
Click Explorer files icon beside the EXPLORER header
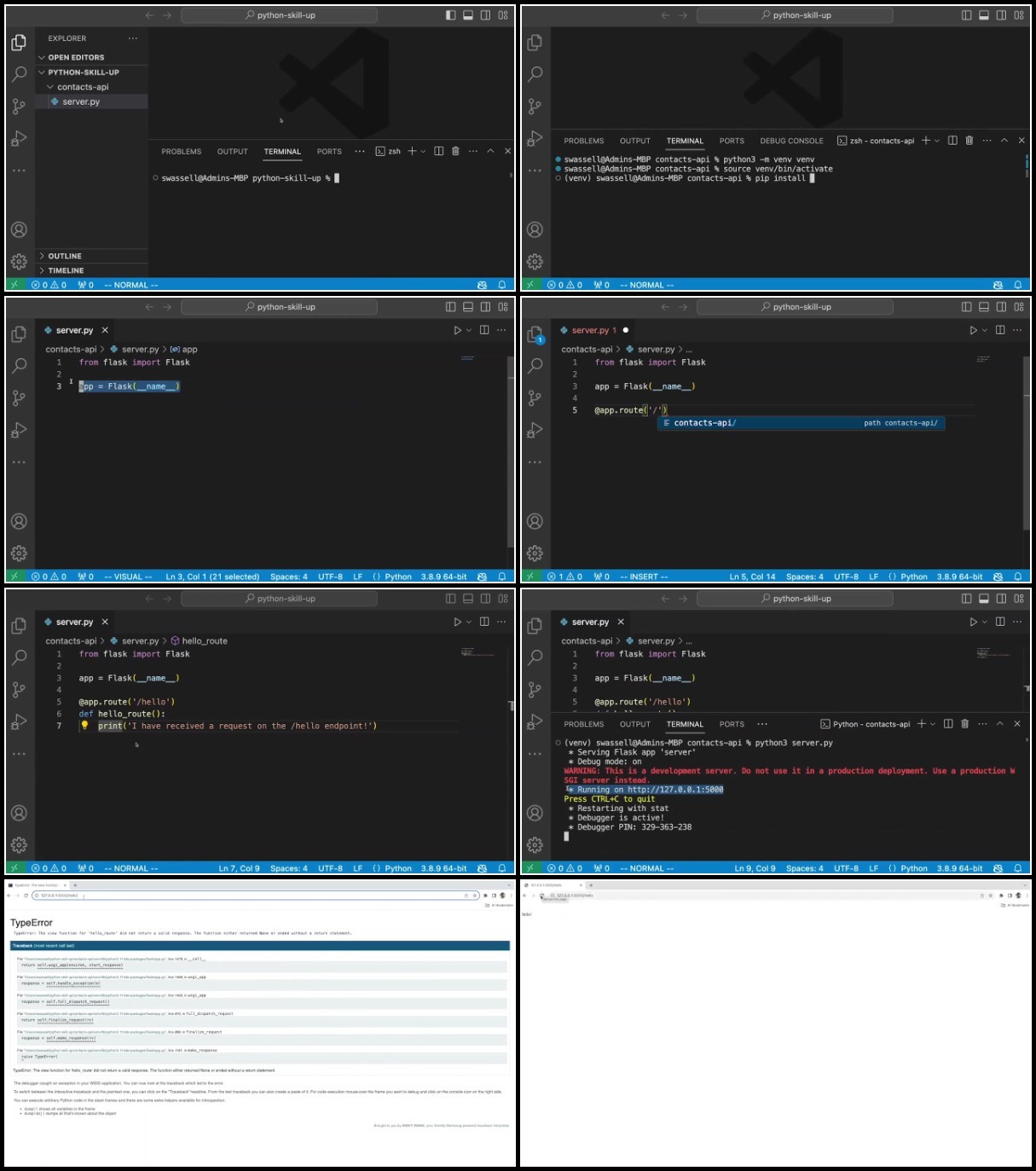19,43
